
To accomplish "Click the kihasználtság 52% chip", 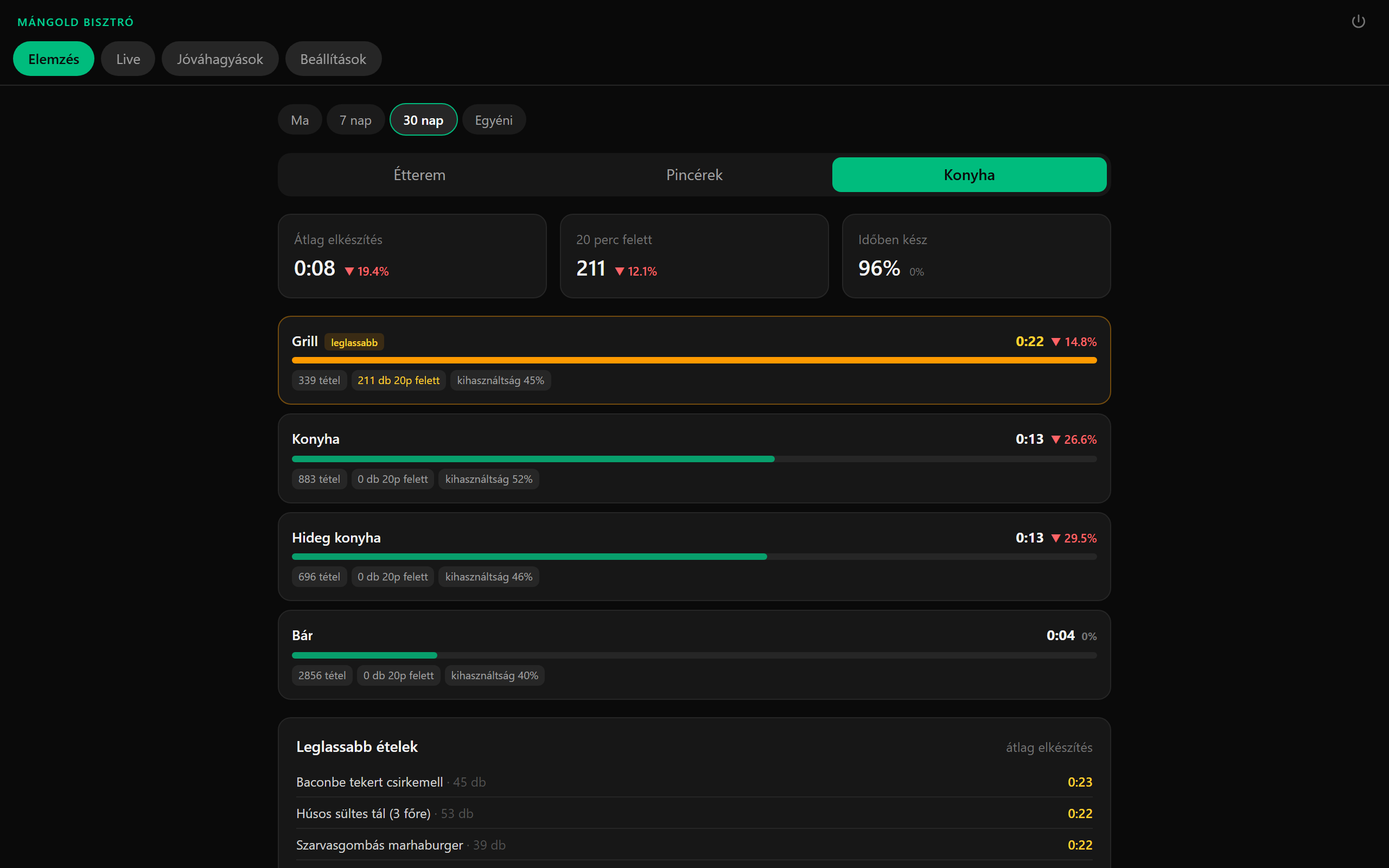I will [x=489, y=480].
